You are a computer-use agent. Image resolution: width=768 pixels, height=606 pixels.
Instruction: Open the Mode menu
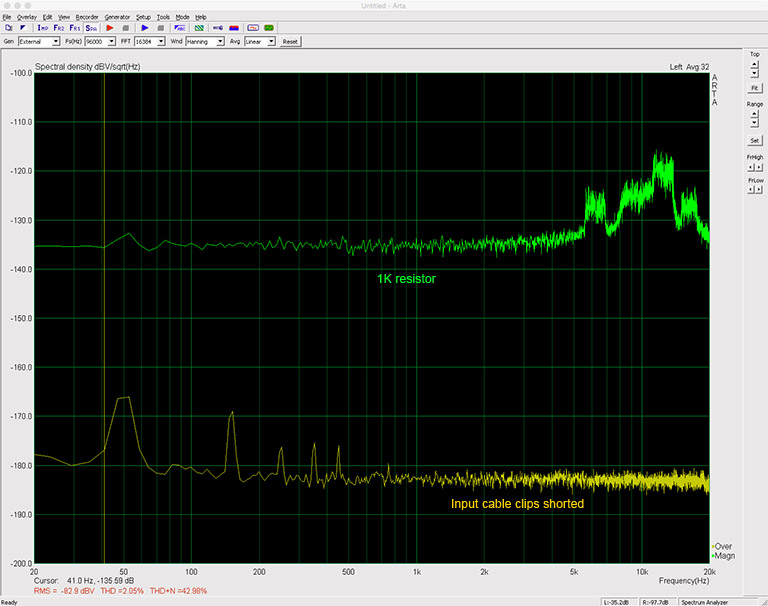[x=183, y=17]
